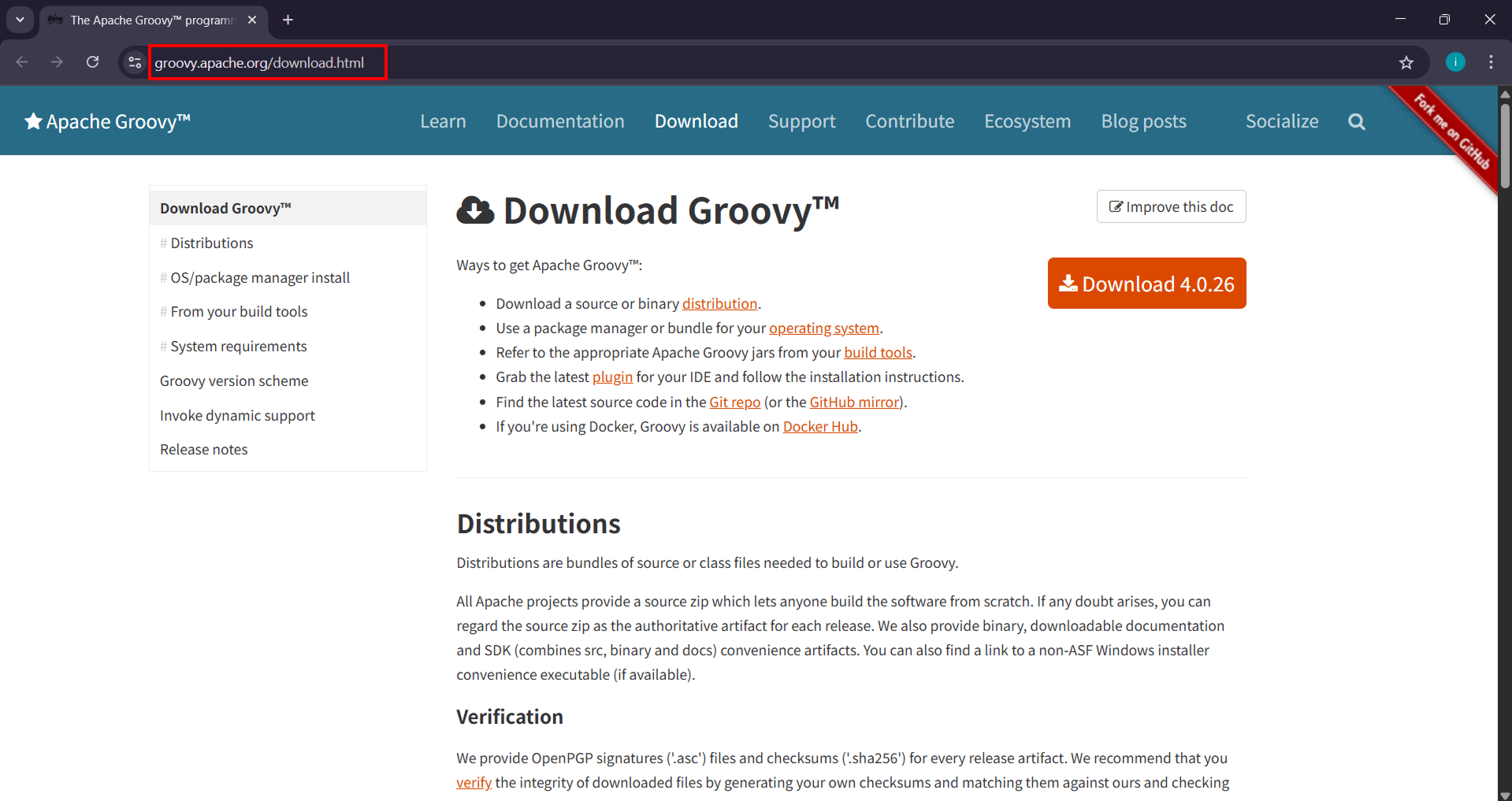Go forward to next page
Viewport: 1512px width, 801px height.
(x=57, y=62)
